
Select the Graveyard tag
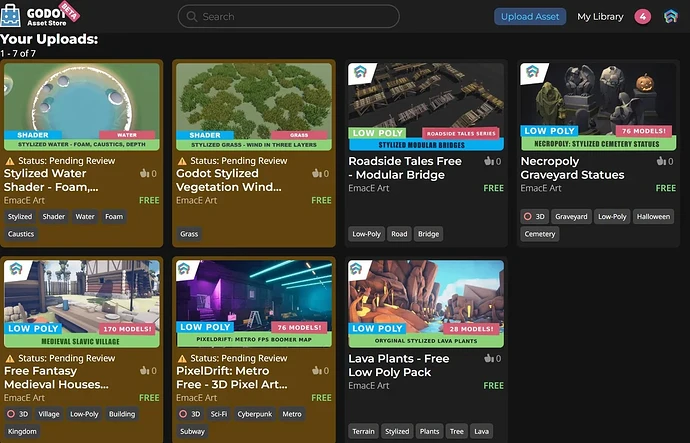tap(571, 216)
